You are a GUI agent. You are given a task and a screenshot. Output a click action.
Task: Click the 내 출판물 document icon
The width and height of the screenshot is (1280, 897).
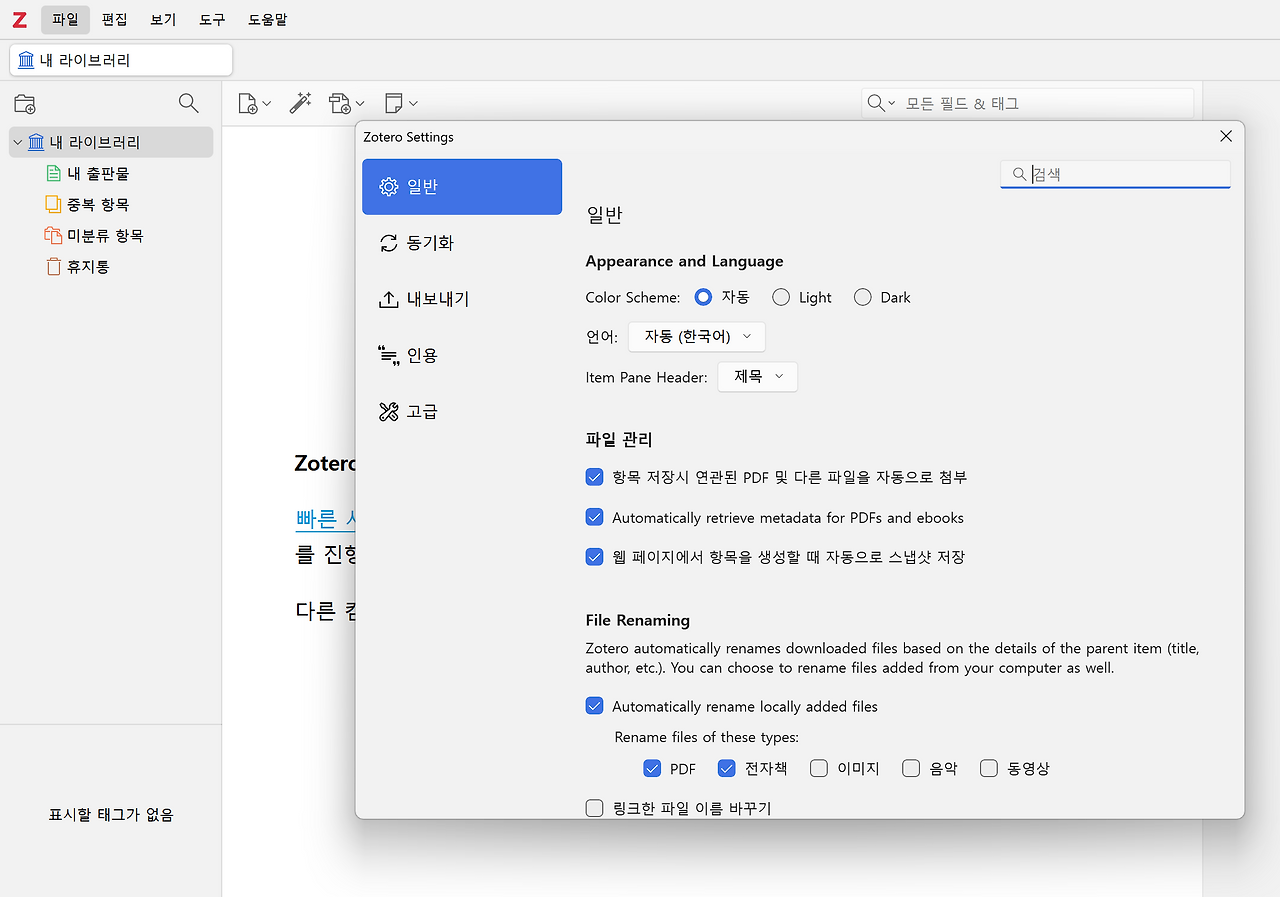point(54,174)
